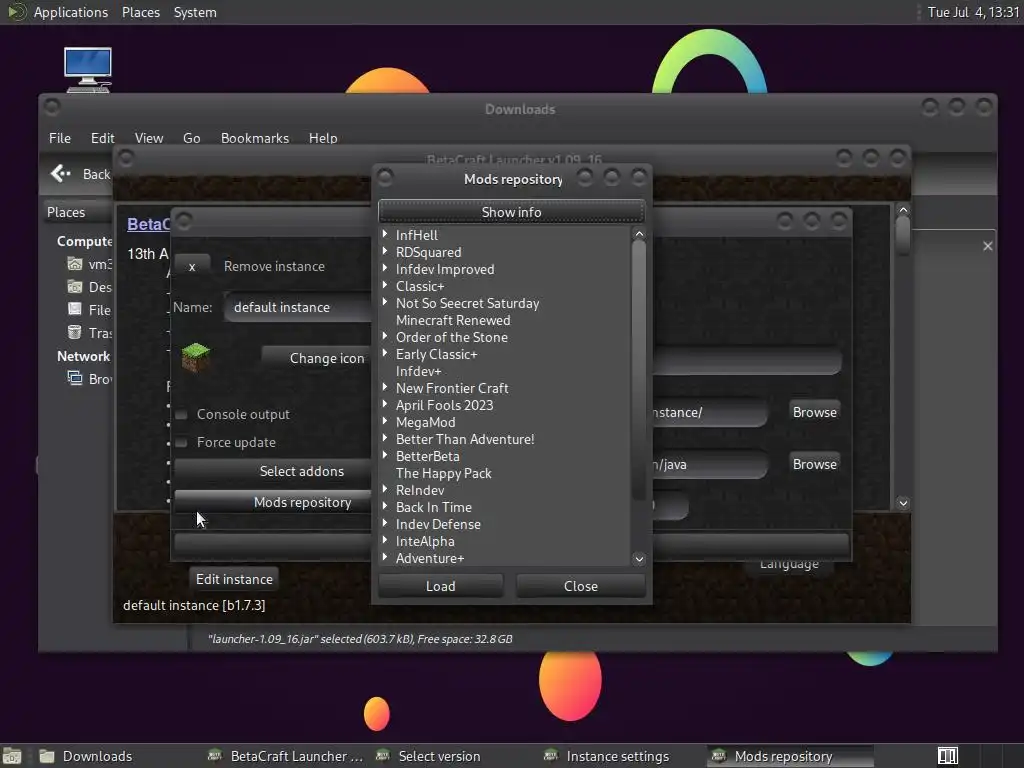Open the Trash icon in Places sidebar
The width and height of the screenshot is (1024, 768).
click(75, 332)
